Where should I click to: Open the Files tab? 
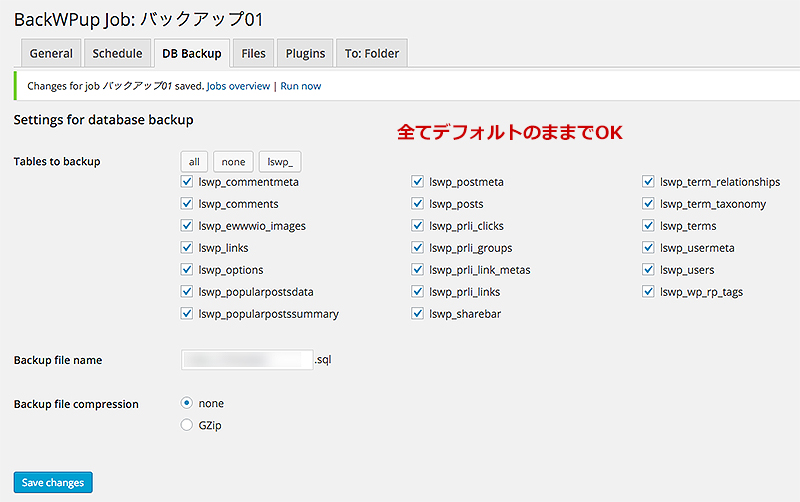pyautogui.click(x=253, y=53)
